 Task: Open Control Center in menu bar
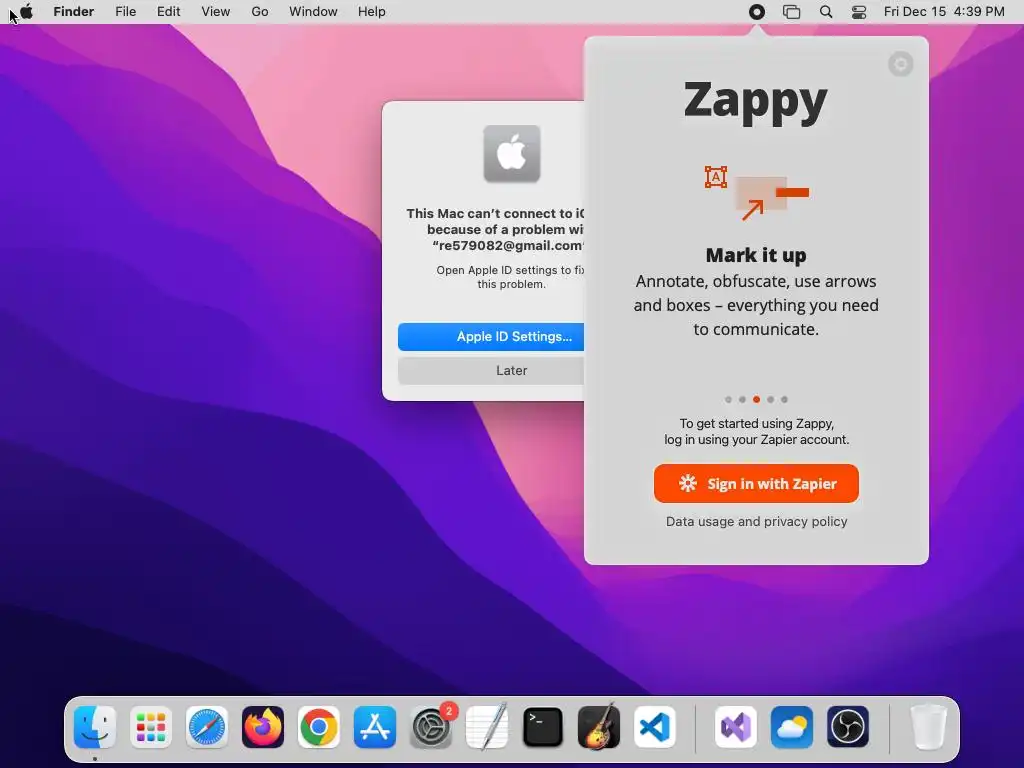(859, 12)
